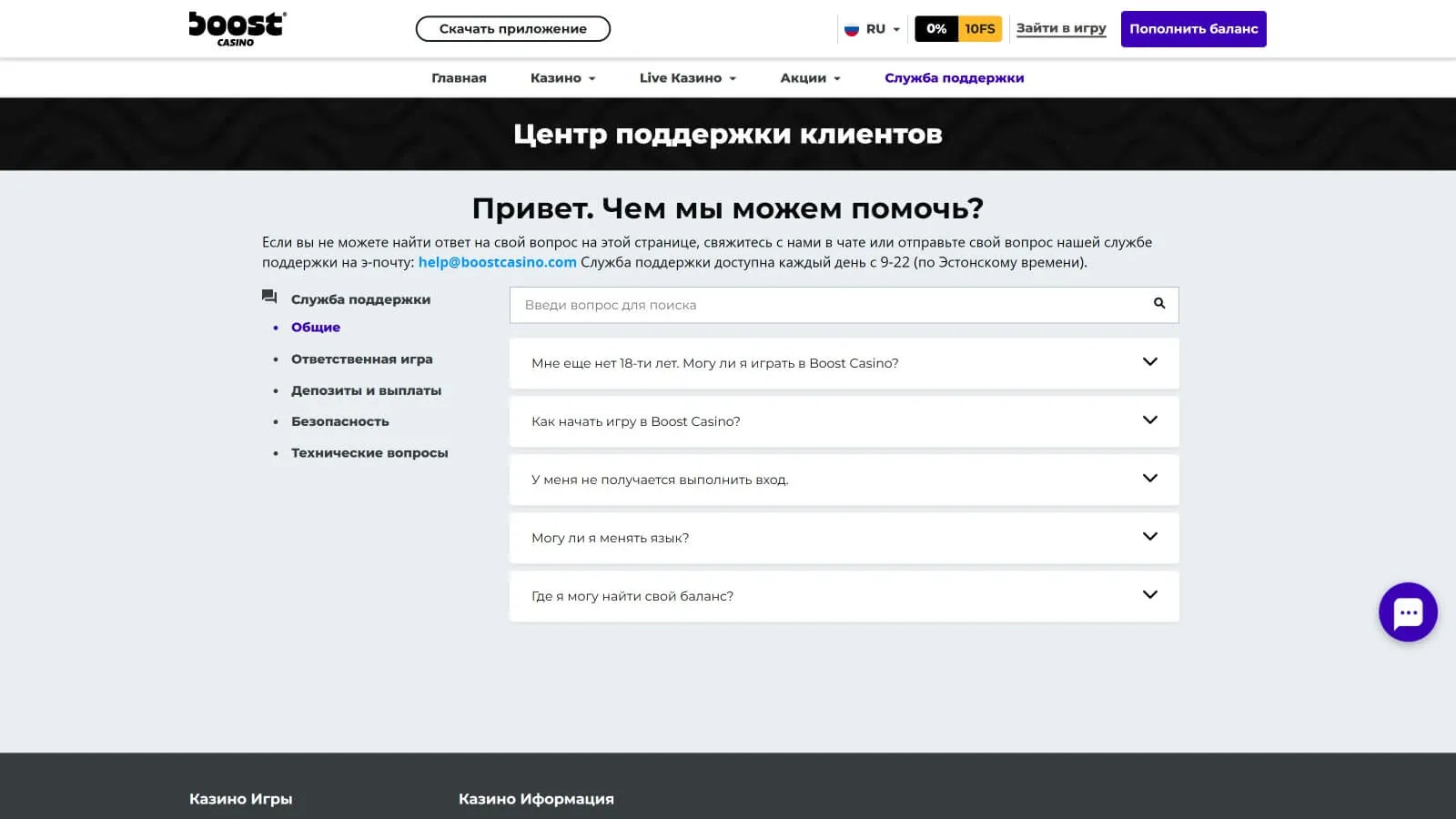Viewport: 1456px width, 819px height.
Task: Click the Казино Иформация footer heading
Action: click(536, 799)
